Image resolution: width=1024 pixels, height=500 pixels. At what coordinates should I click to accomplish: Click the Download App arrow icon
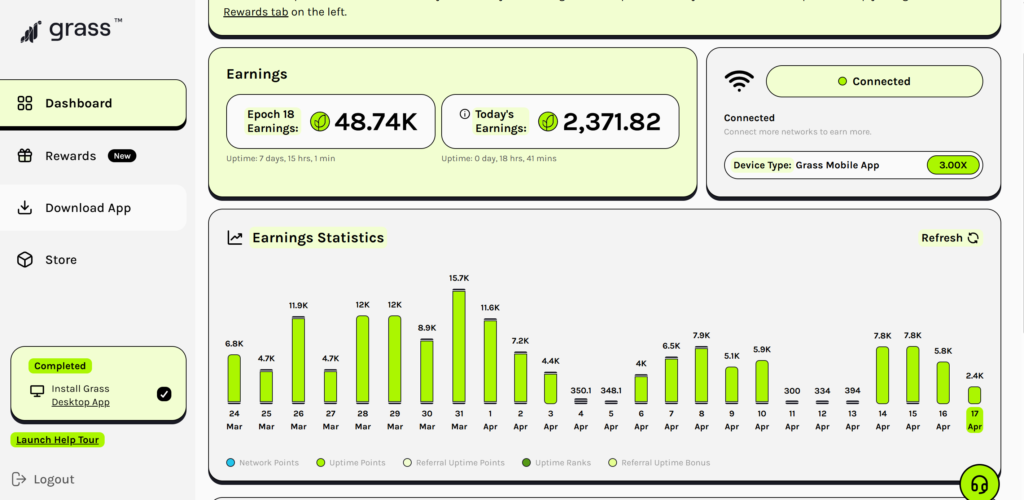25,208
